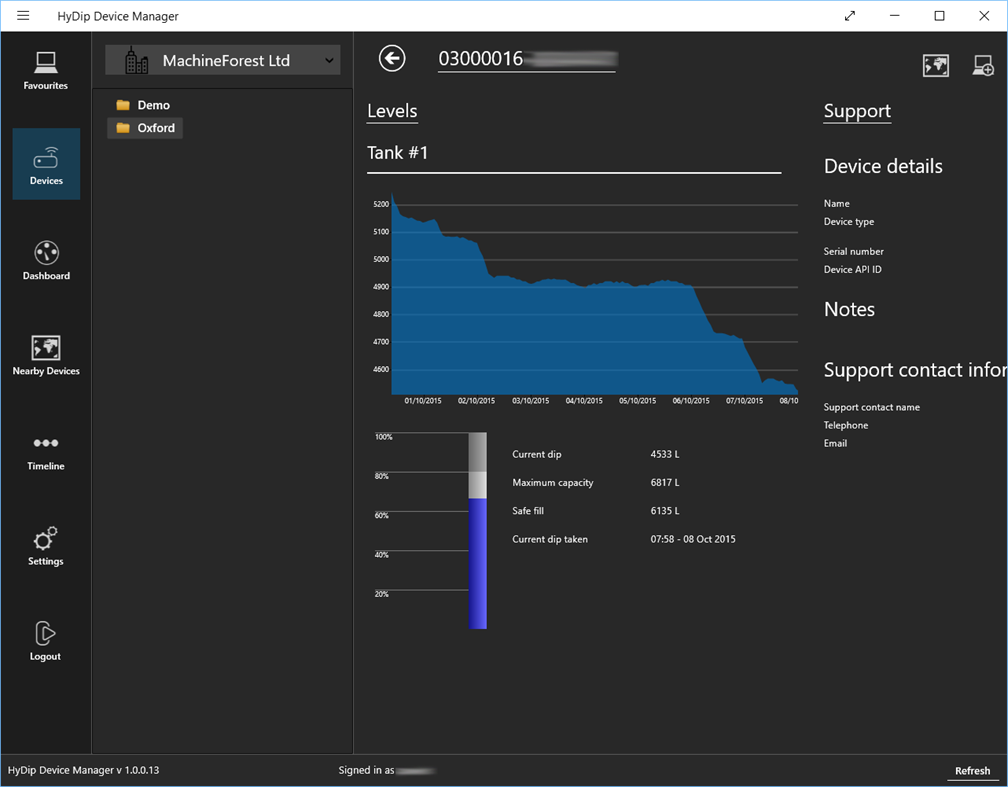The image size is (1008, 787).
Task: Click the Notes heading
Action: click(849, 309)
